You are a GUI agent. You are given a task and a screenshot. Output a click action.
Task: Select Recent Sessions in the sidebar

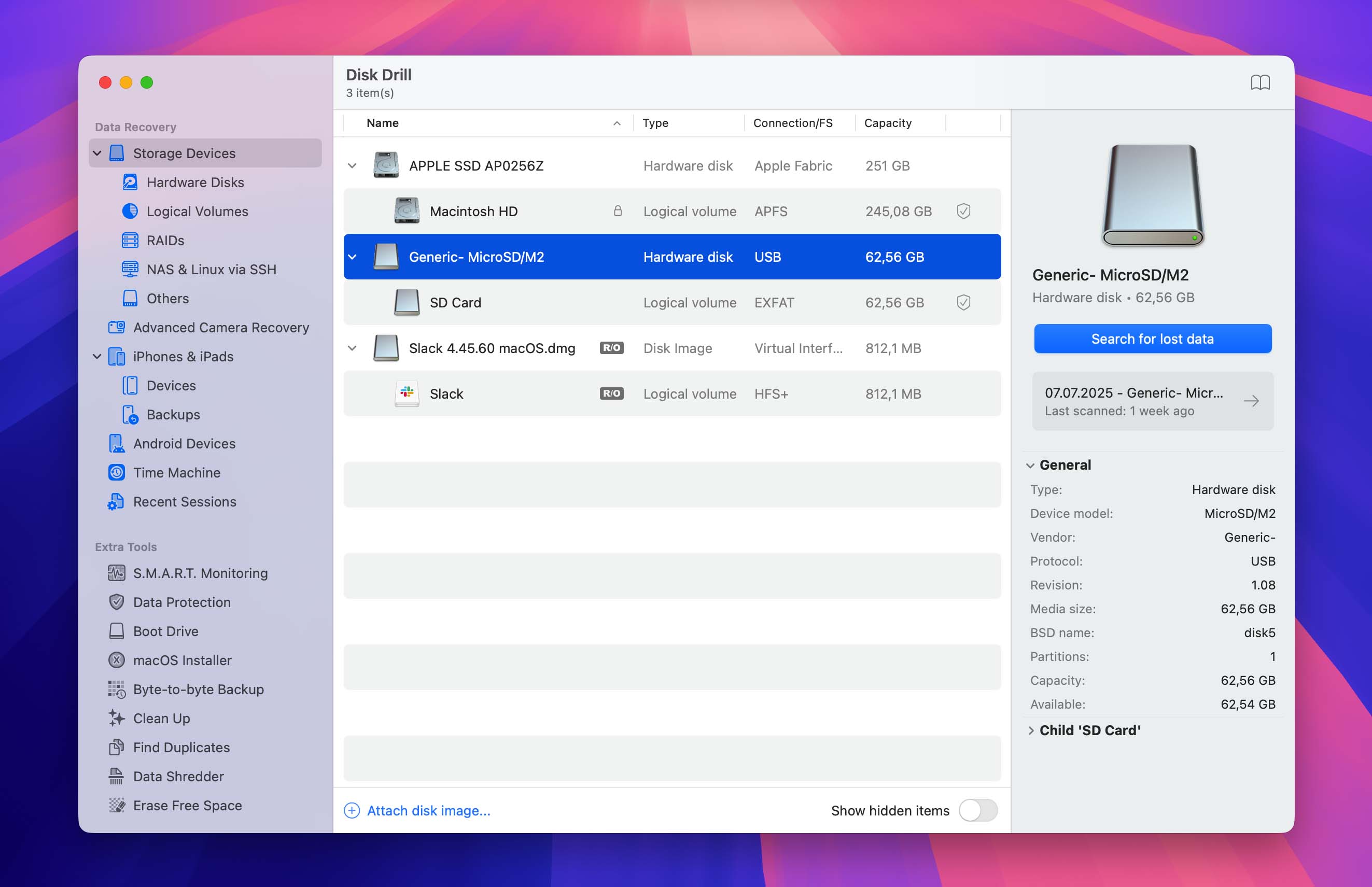[205, 502]
